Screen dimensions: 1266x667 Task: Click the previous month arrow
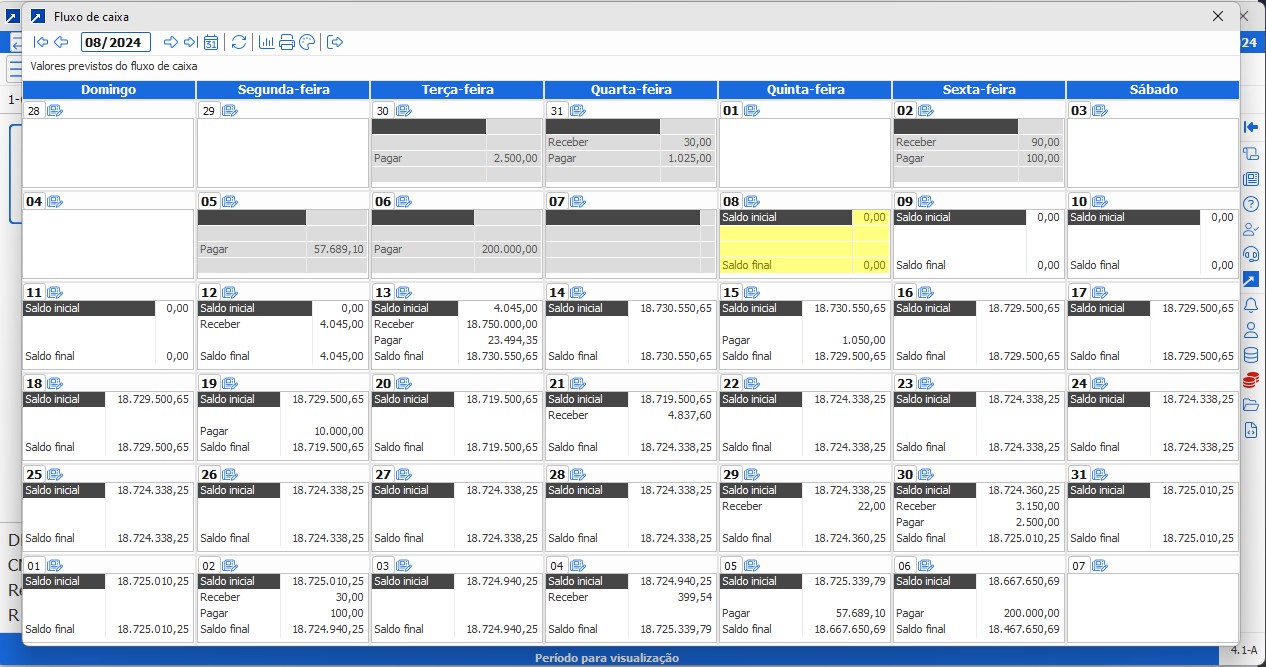[61, 42]
